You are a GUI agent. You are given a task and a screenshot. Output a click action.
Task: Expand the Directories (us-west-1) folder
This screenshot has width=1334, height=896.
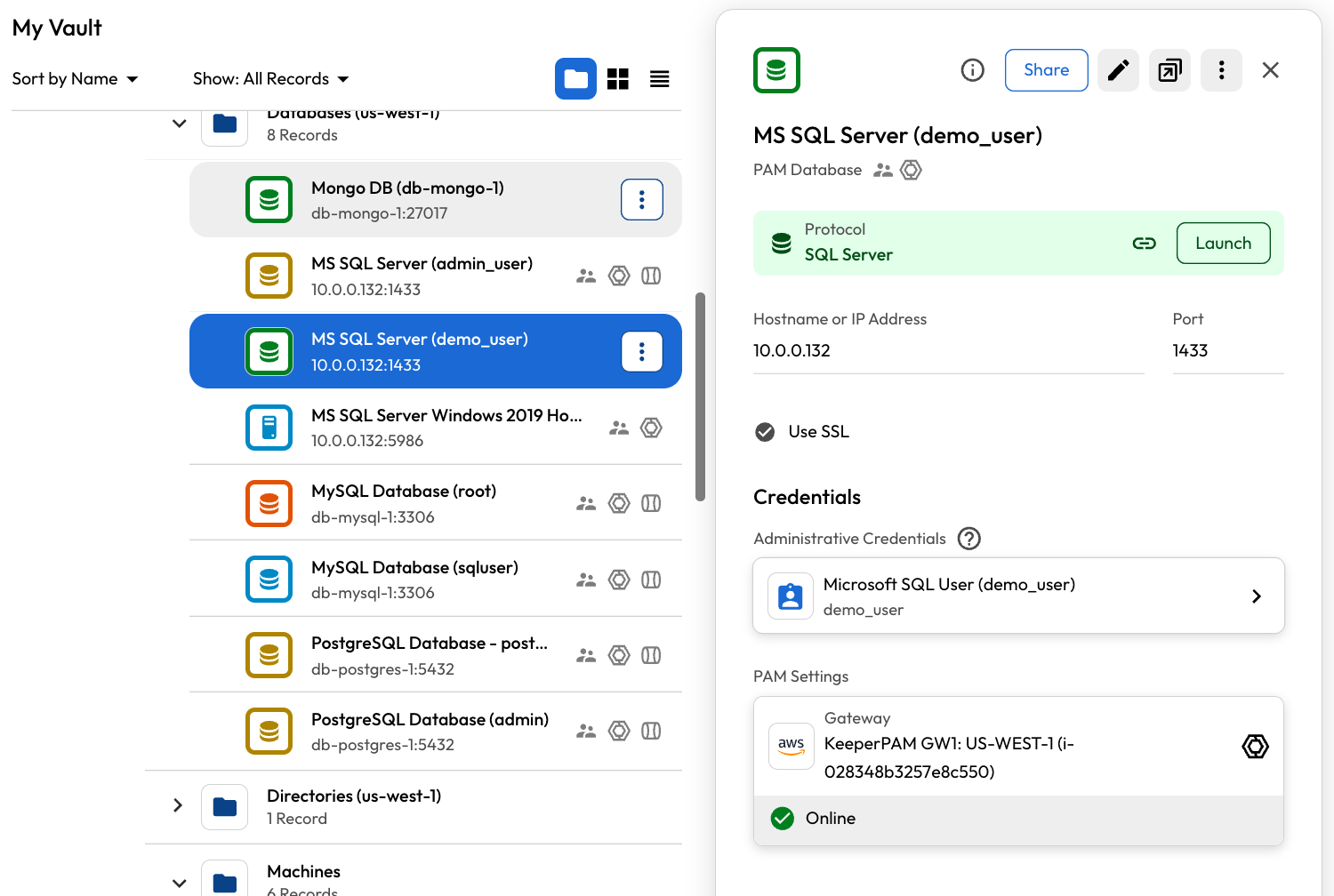coord(178,805)
